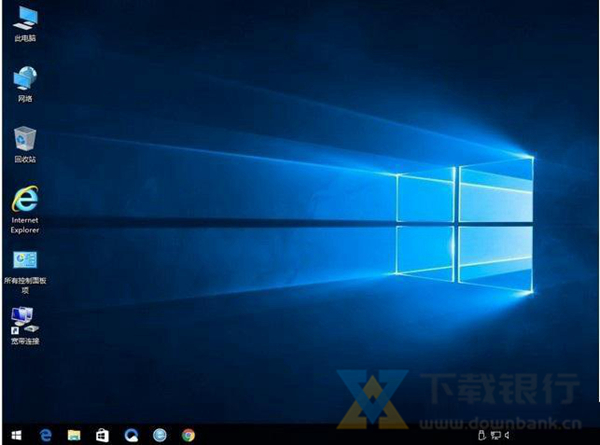
Task: Open the network status tray icon
Action: click(494, 435)
